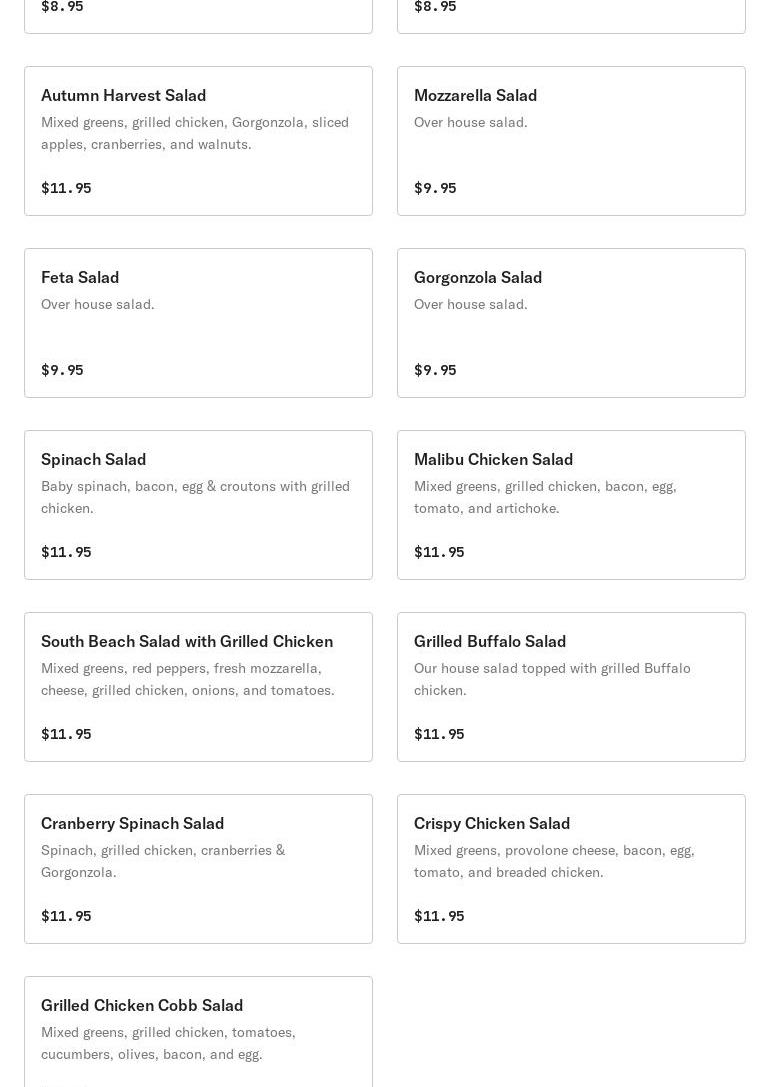
Task: Click the Spinach Salad description text
Action: [195, 497]
